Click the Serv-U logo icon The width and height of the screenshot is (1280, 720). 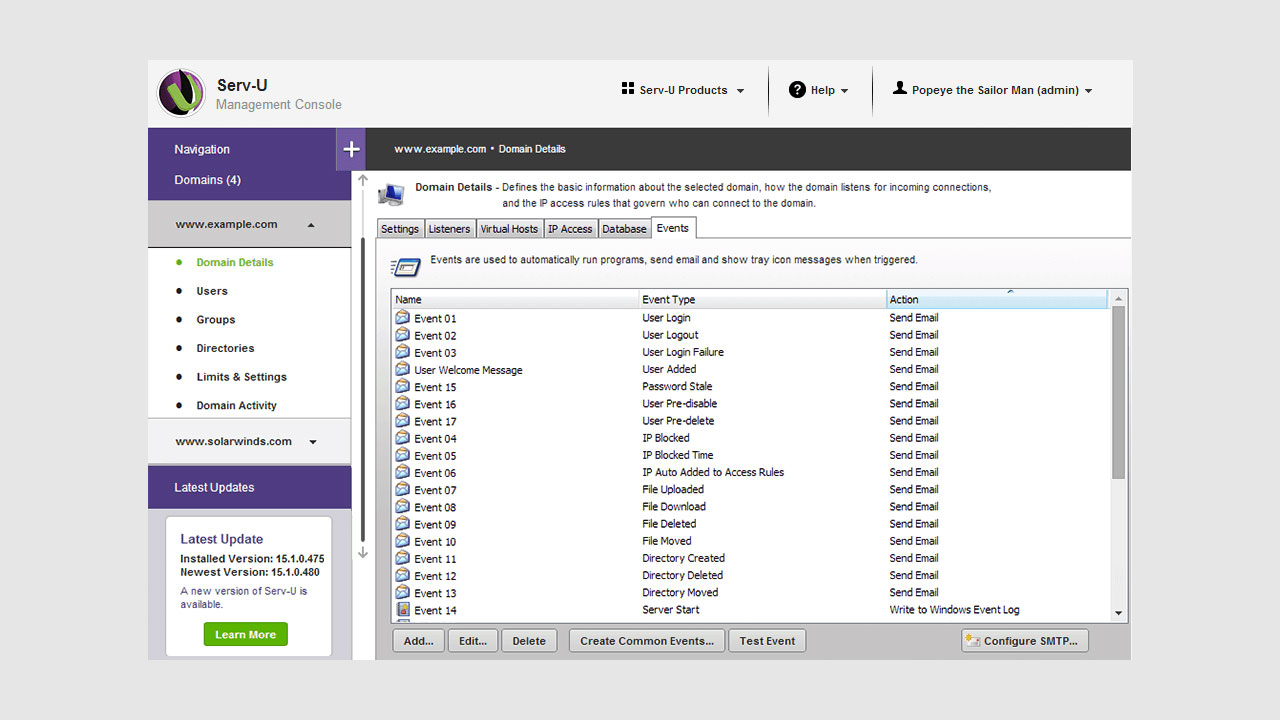[x=181, y=93]
